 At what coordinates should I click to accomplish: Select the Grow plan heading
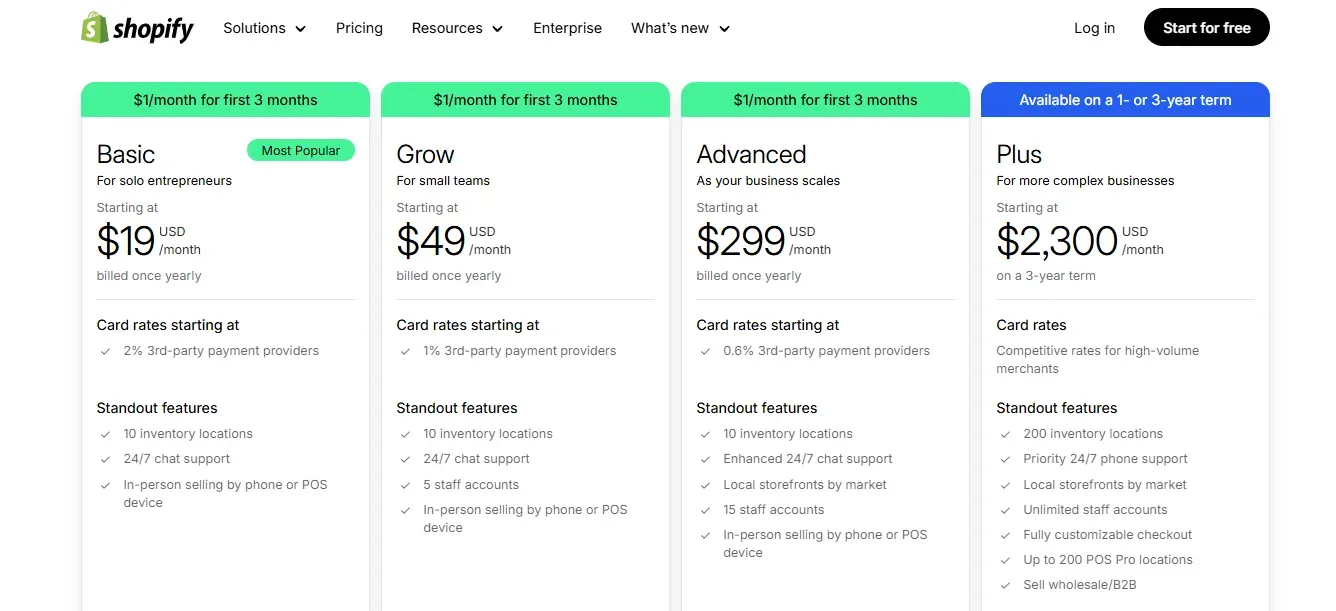pos(425,155)
